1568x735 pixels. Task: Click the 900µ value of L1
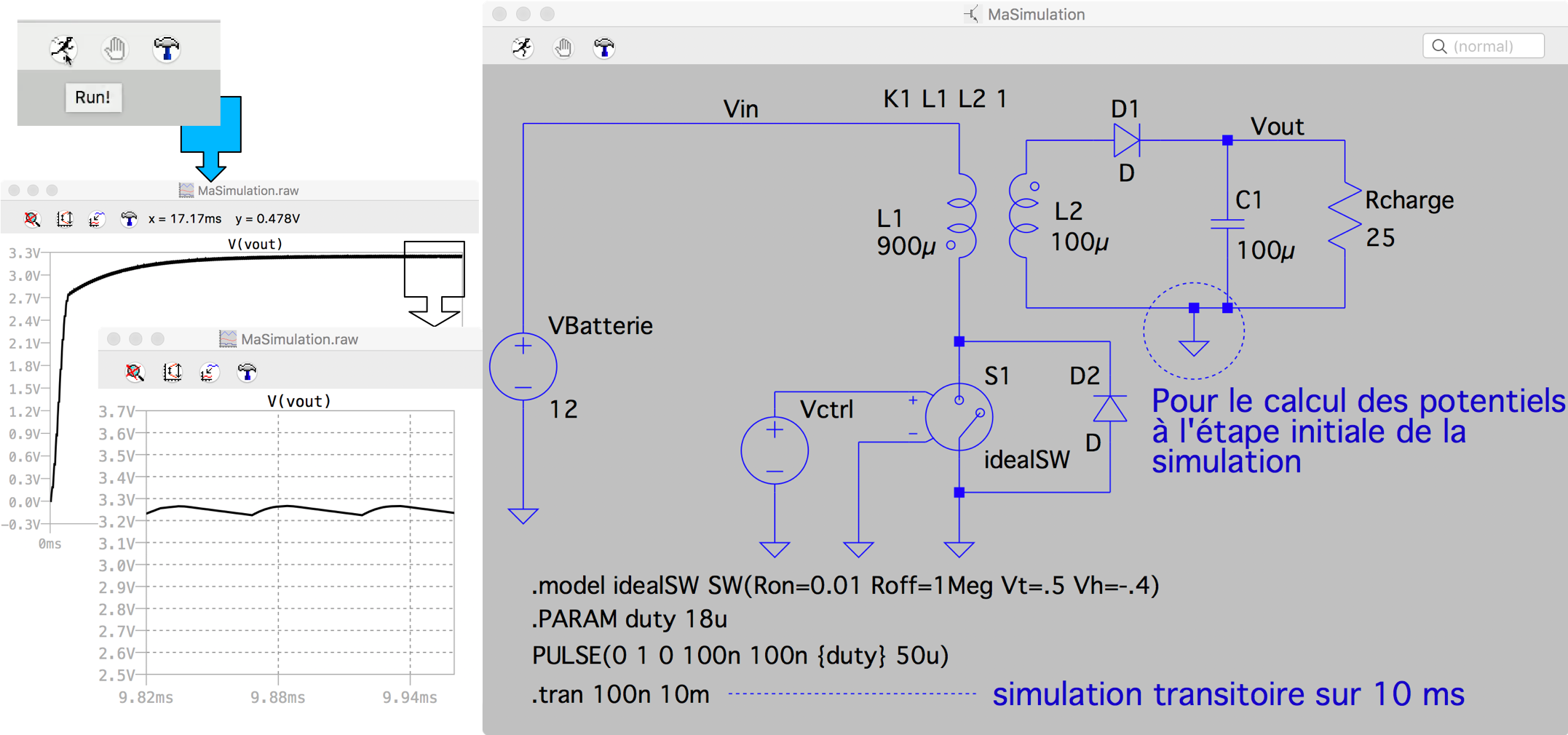(906, 247)
